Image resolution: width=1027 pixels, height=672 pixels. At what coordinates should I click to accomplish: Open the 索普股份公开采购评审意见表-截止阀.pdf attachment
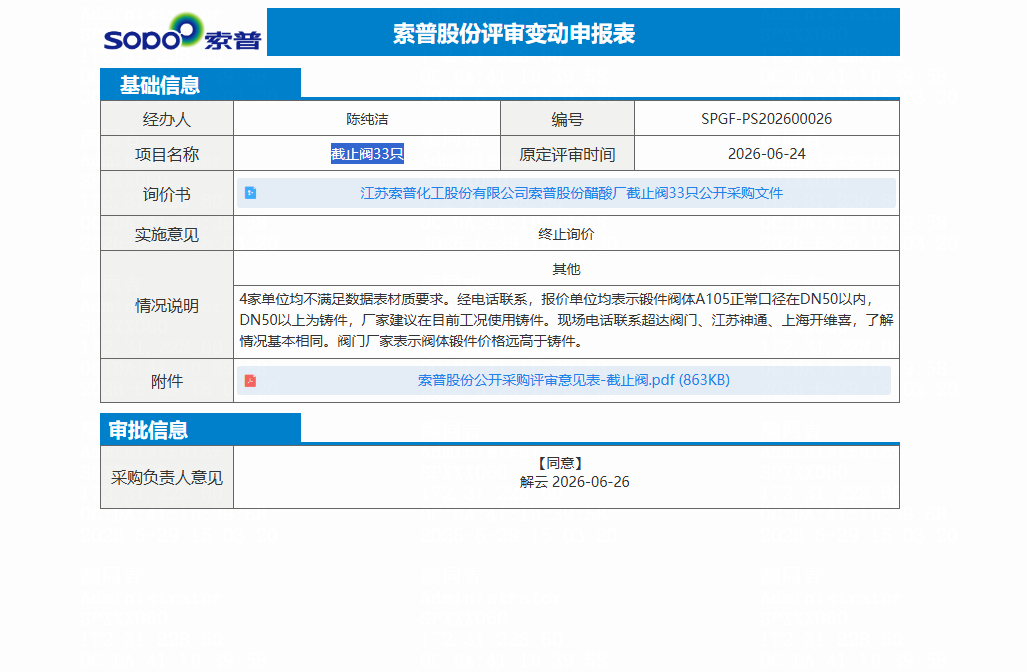[574, 380]
